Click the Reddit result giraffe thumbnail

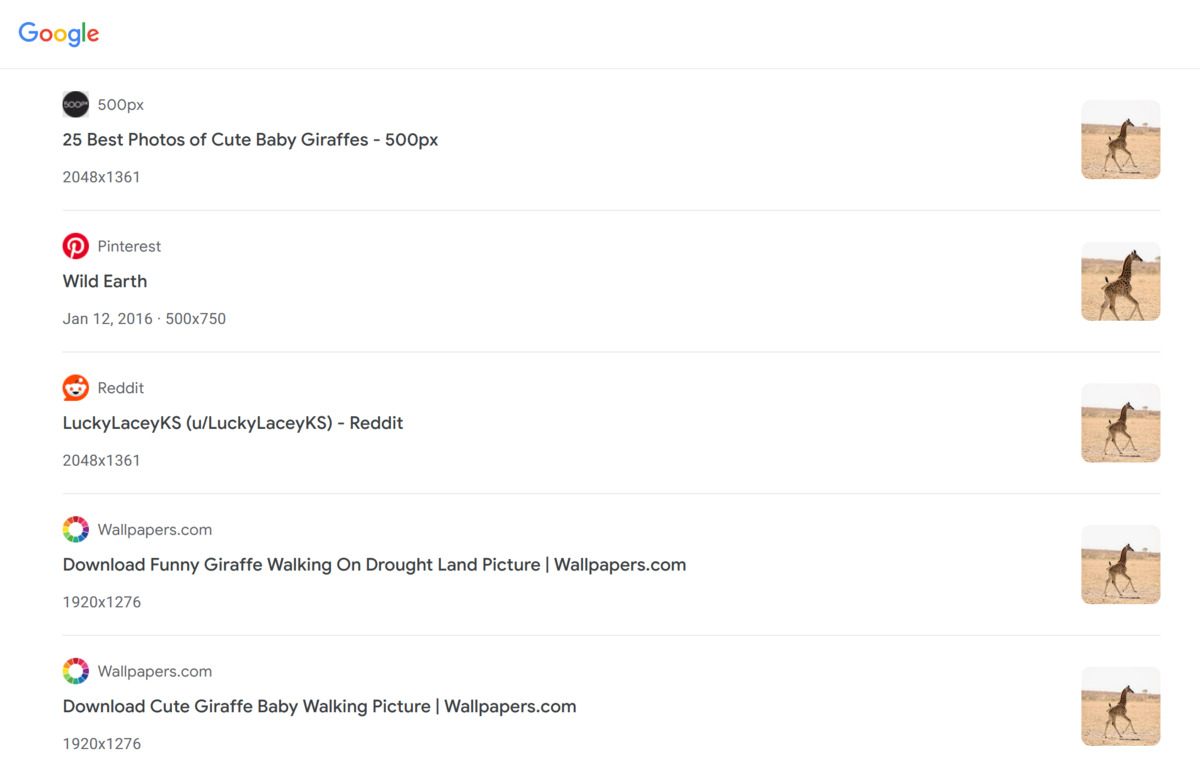click(1120, 423)
